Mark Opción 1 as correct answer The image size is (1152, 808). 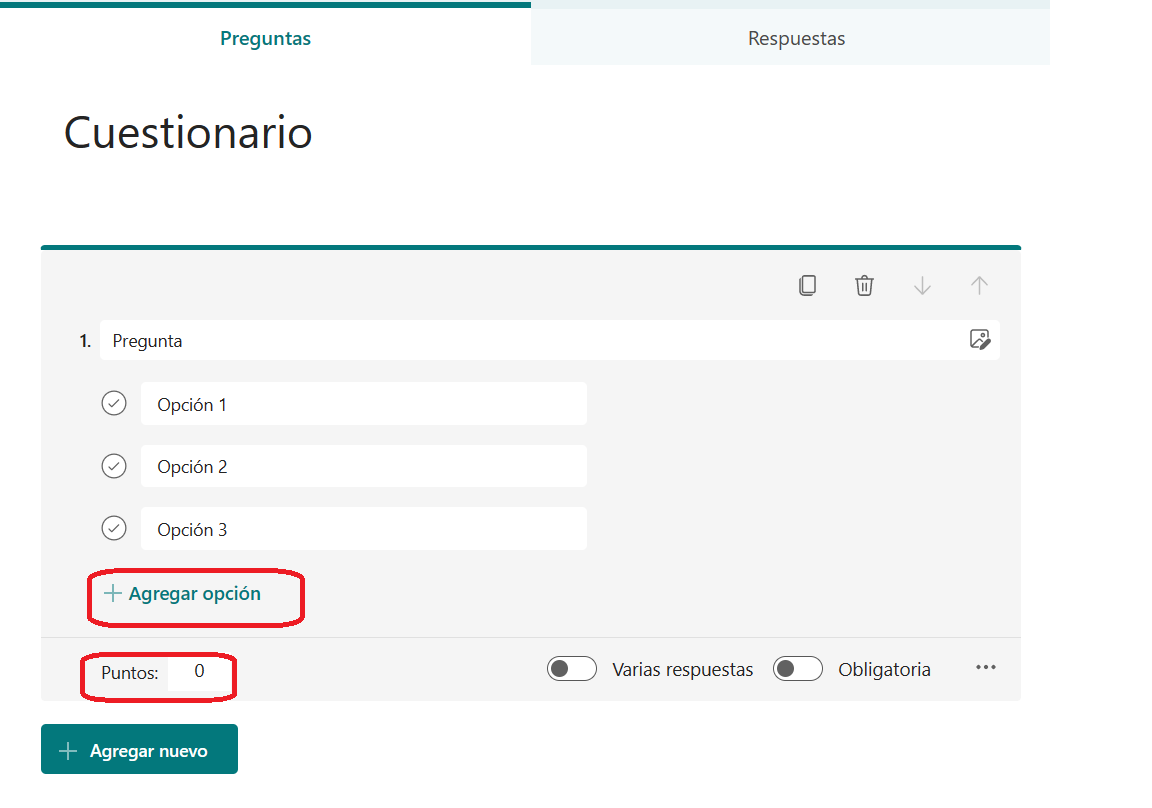point(114,403)
